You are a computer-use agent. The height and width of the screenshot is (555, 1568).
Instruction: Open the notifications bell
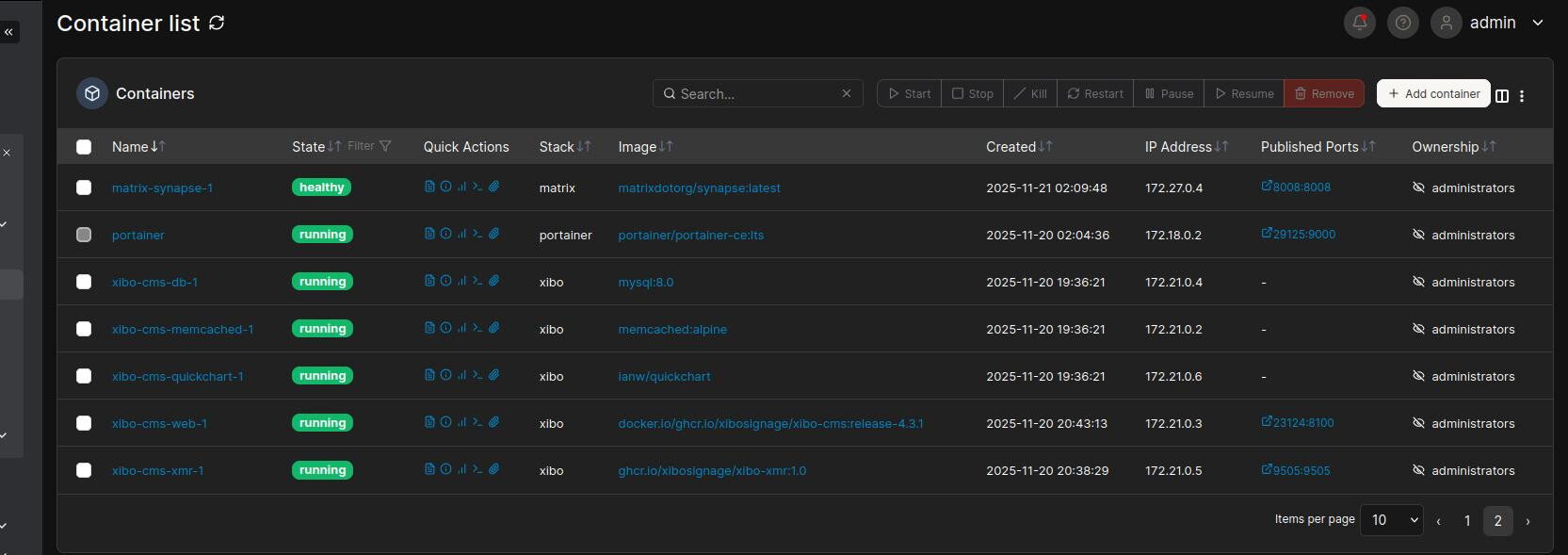tap(1359, 23)
